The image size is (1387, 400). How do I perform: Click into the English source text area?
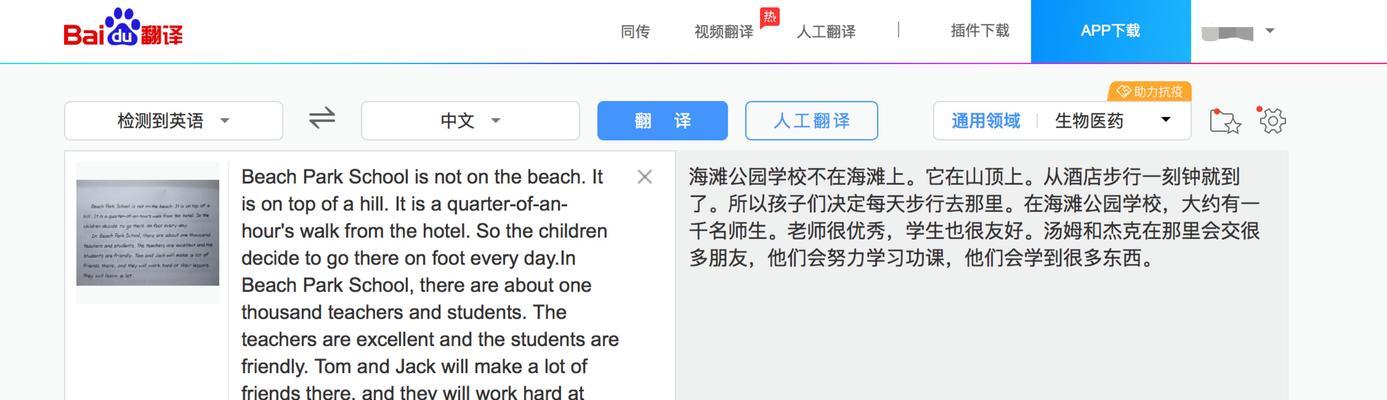point(430,285)
